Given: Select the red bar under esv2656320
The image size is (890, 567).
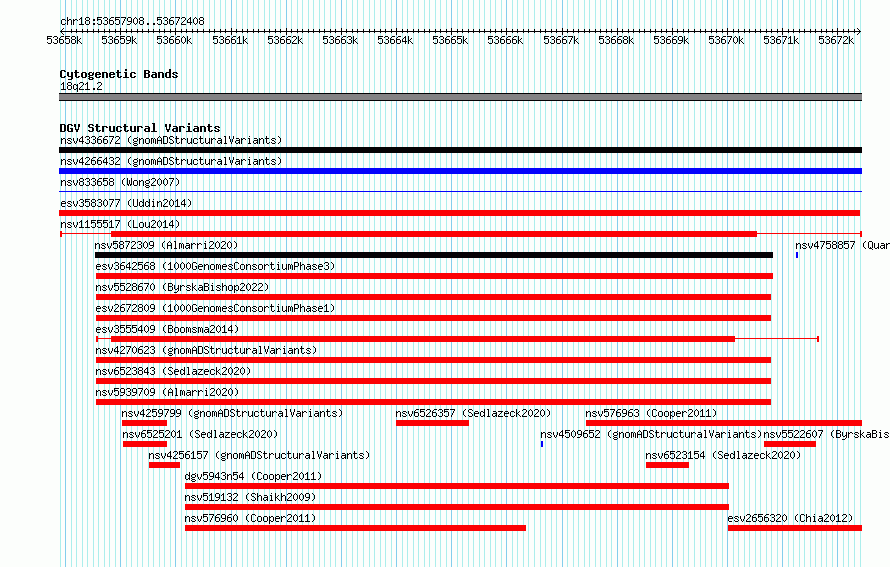Looking at the screenshot, I should coord(795,528).
